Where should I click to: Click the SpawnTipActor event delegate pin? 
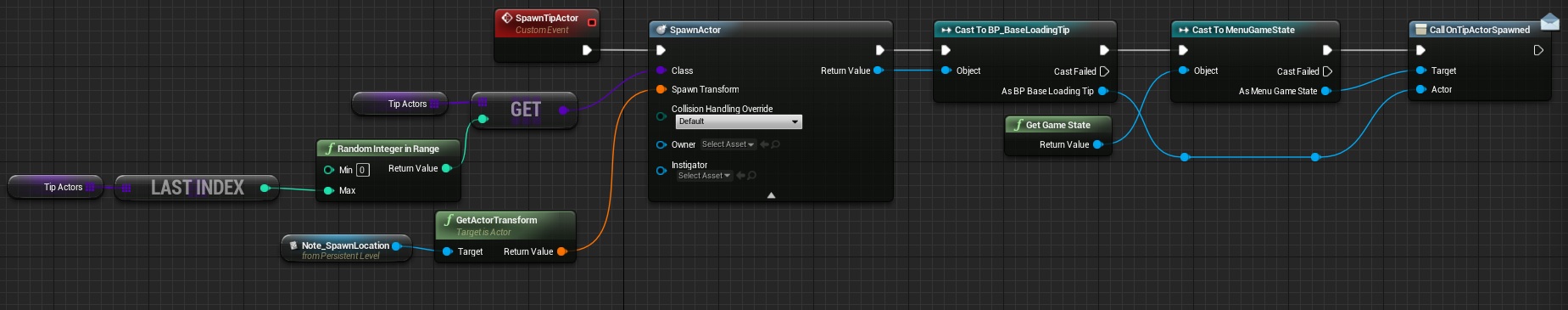(x=592, y=22)
